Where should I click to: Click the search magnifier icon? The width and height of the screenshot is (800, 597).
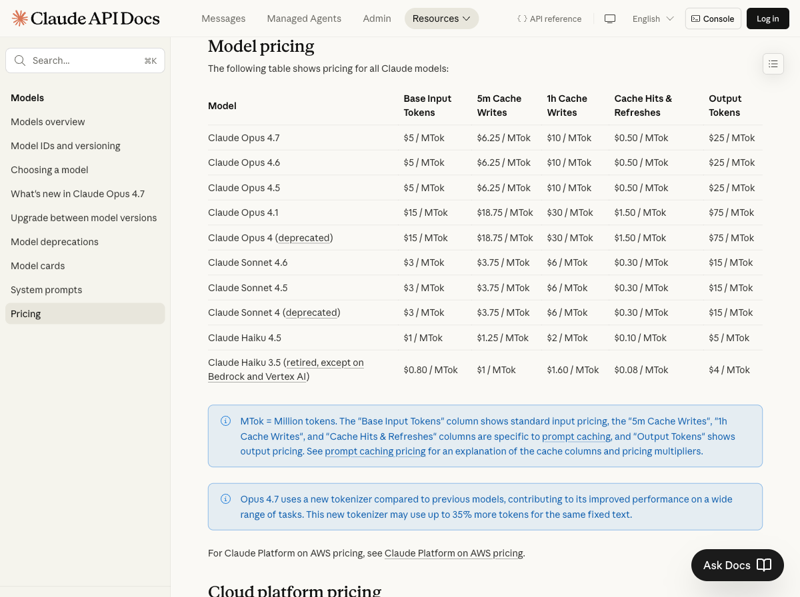20,61
